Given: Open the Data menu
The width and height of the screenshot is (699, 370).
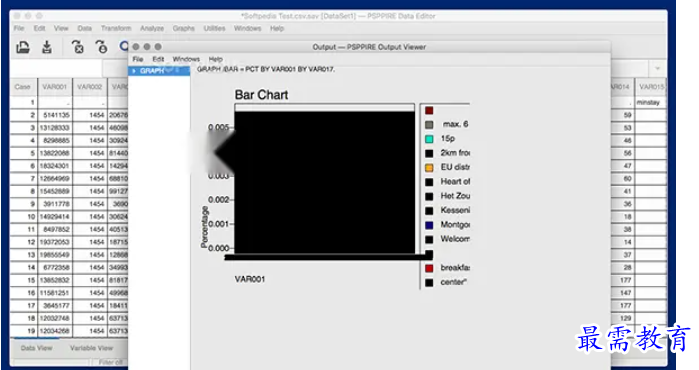Looking at the screenshot, I should click(84, 28).
